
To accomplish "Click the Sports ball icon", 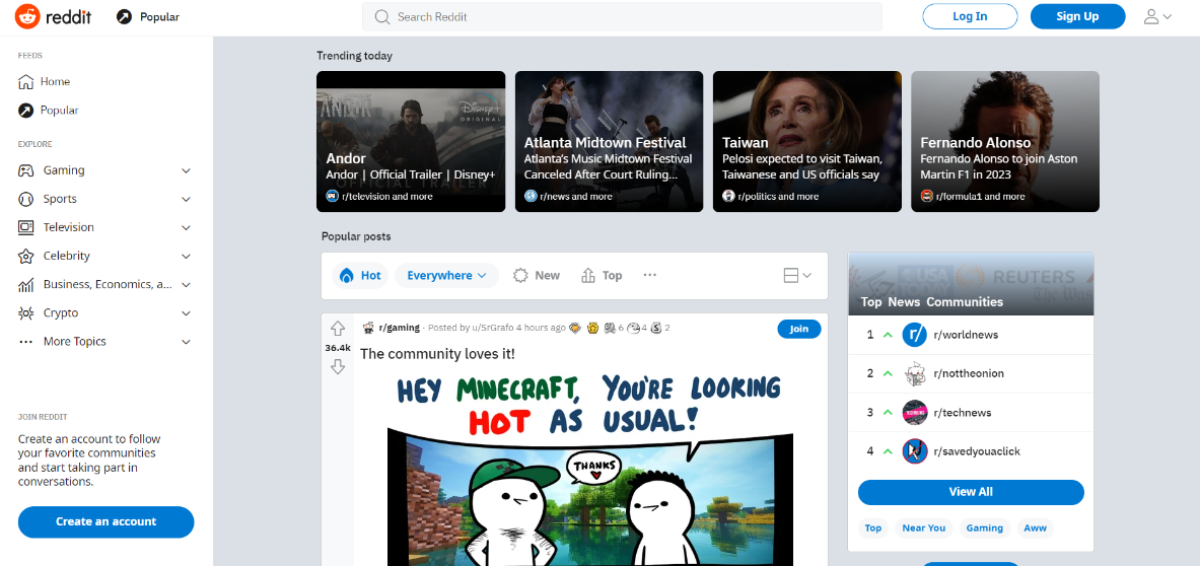I will (26, 199).
